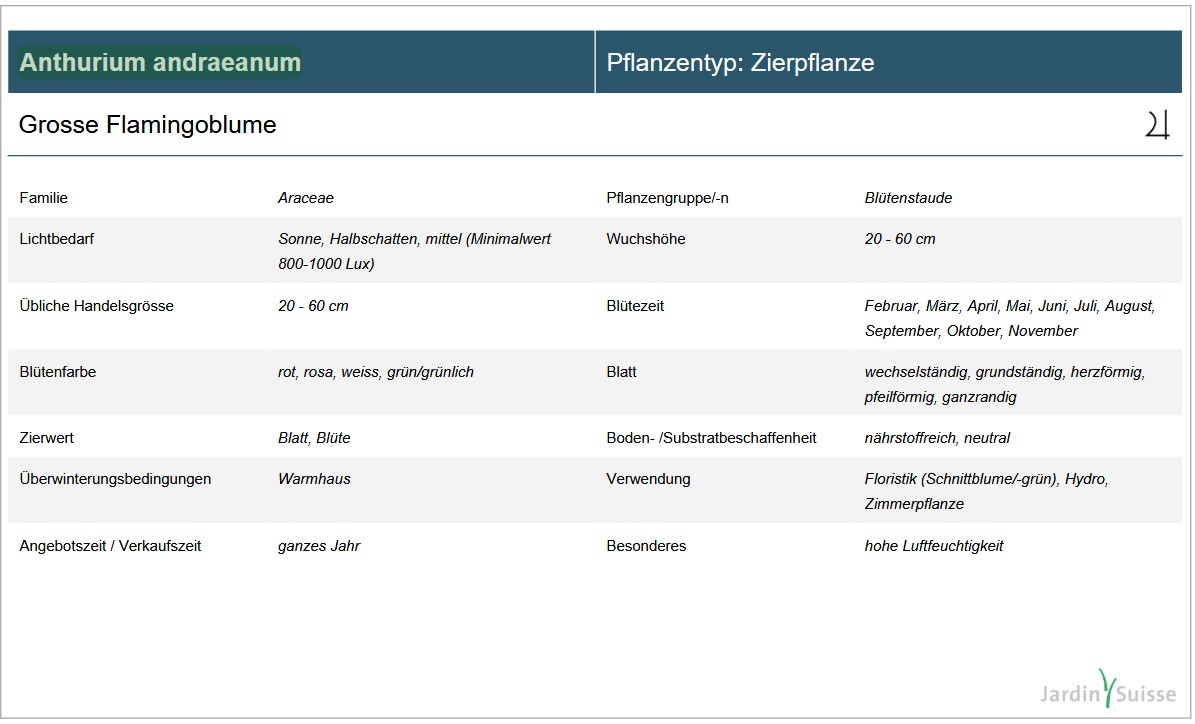Select the Wuchshöhe label
The height and width of the screenshot is (724, 1195).
pos(646,239)
